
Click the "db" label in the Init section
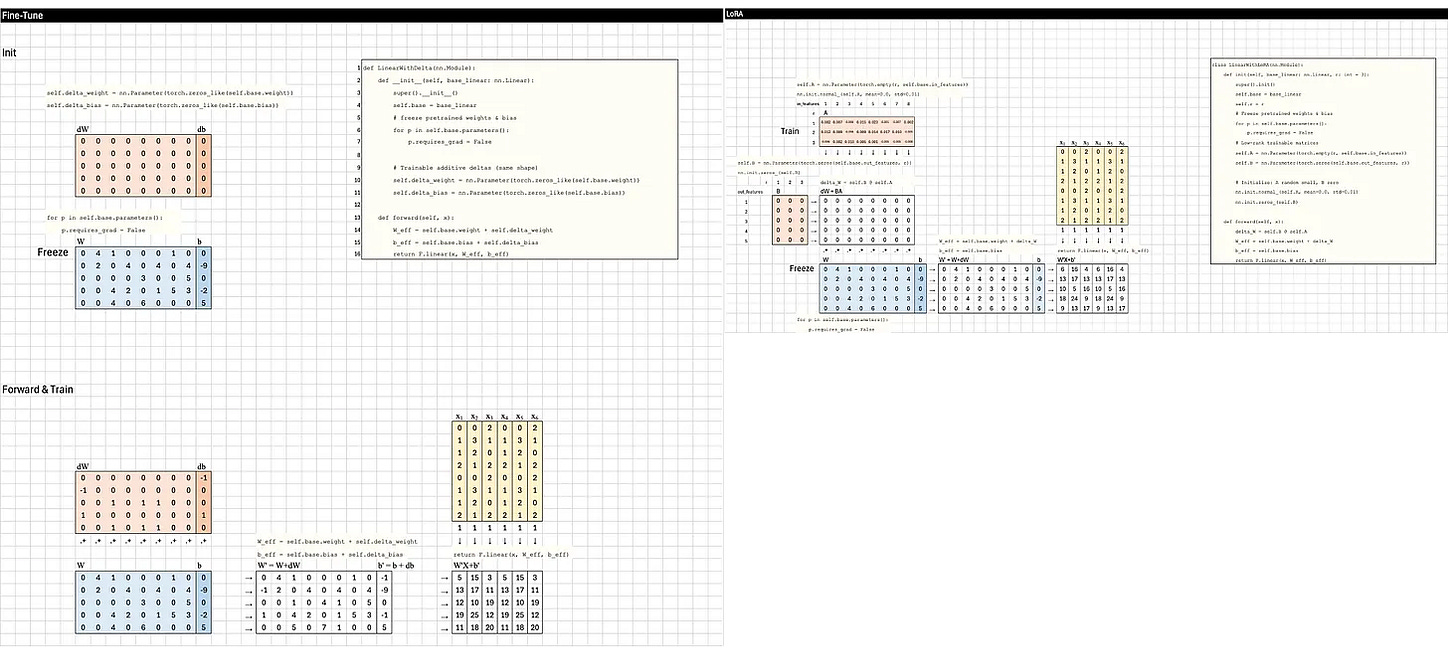tap(201, 129)
